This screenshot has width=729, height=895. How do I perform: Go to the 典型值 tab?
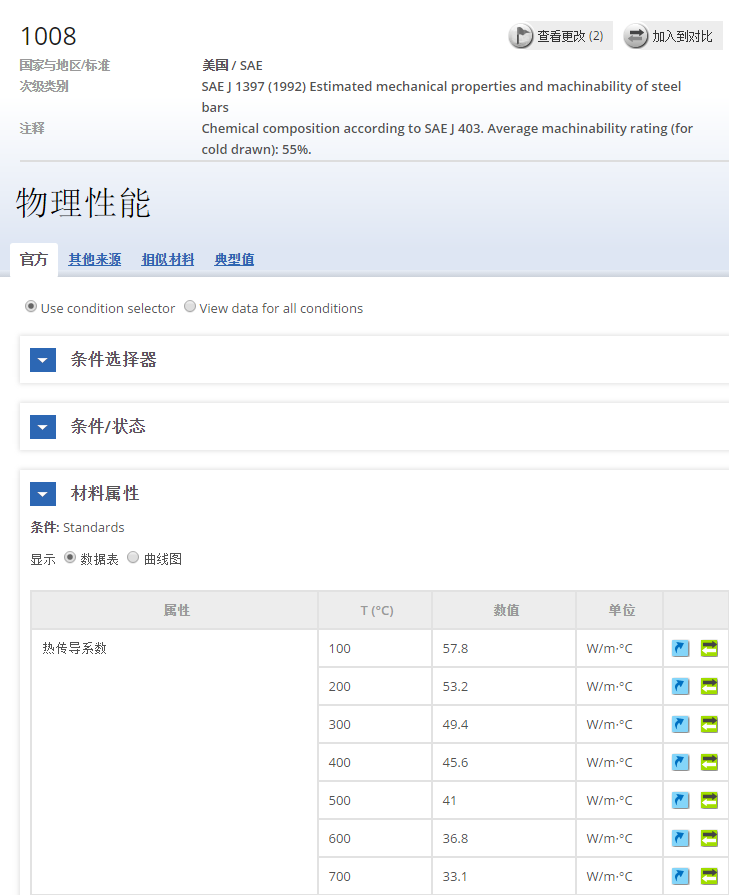(234, 260)
